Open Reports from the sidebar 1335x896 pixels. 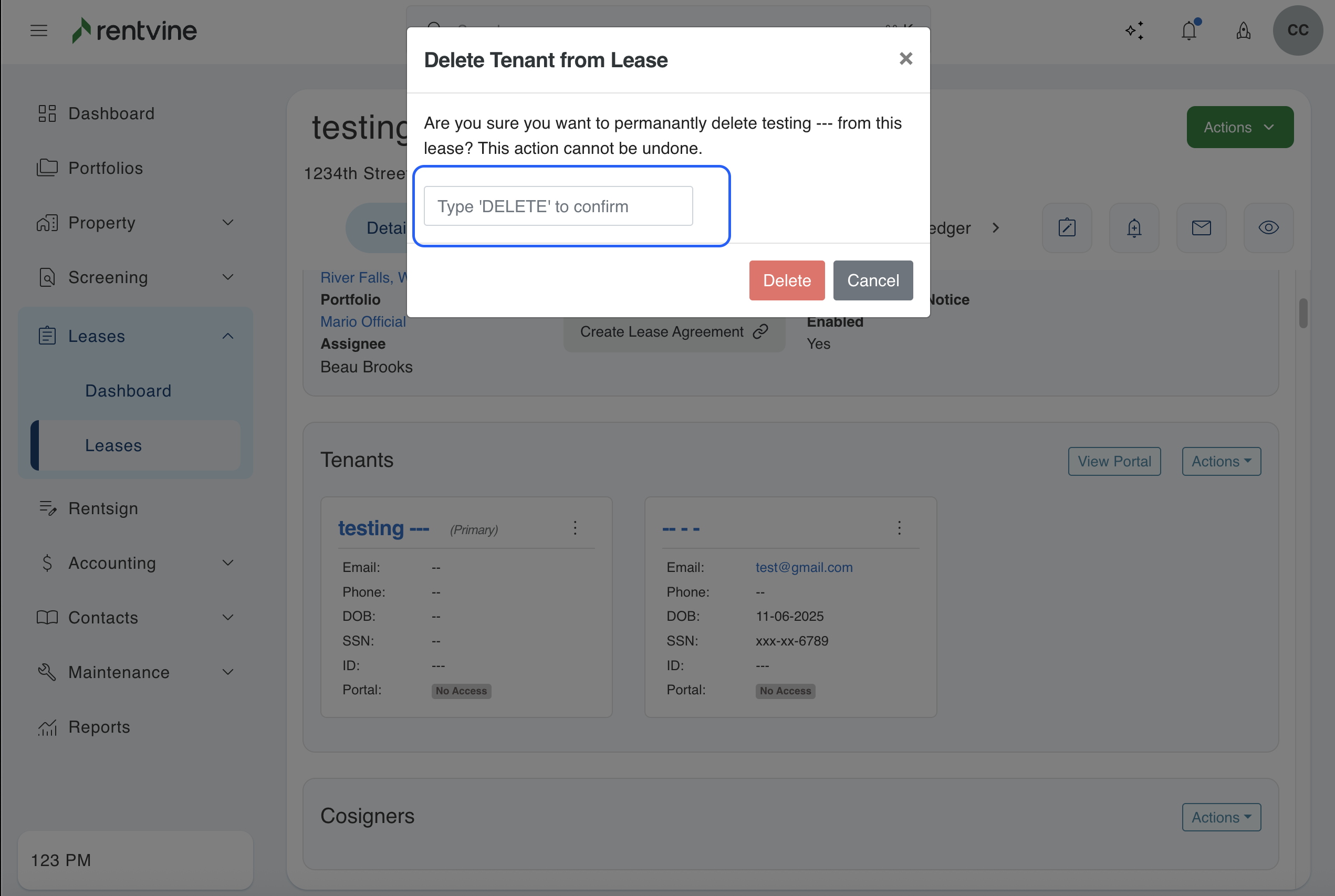pyautogui.click(x=99, y=726)
